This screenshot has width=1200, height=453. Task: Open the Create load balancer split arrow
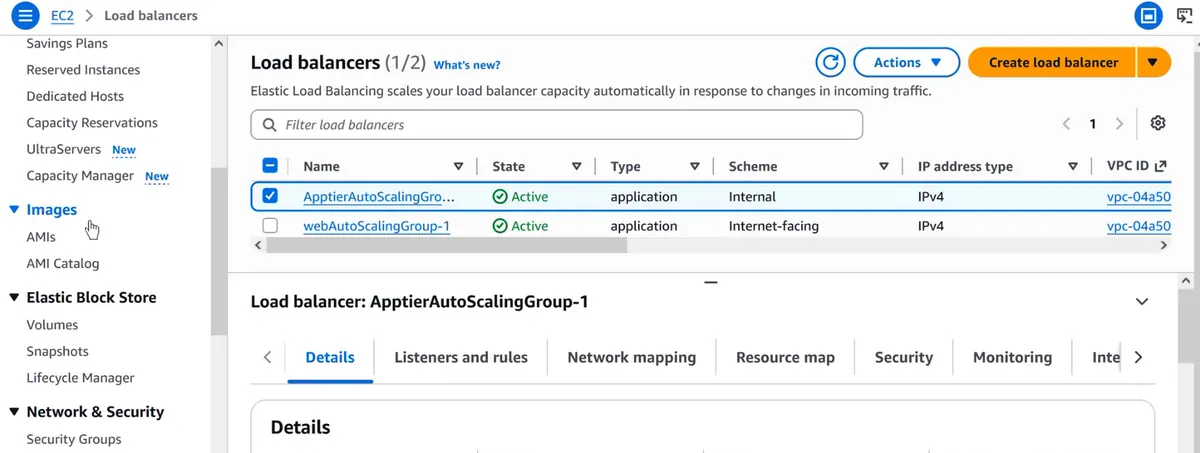click(1153, 62)
